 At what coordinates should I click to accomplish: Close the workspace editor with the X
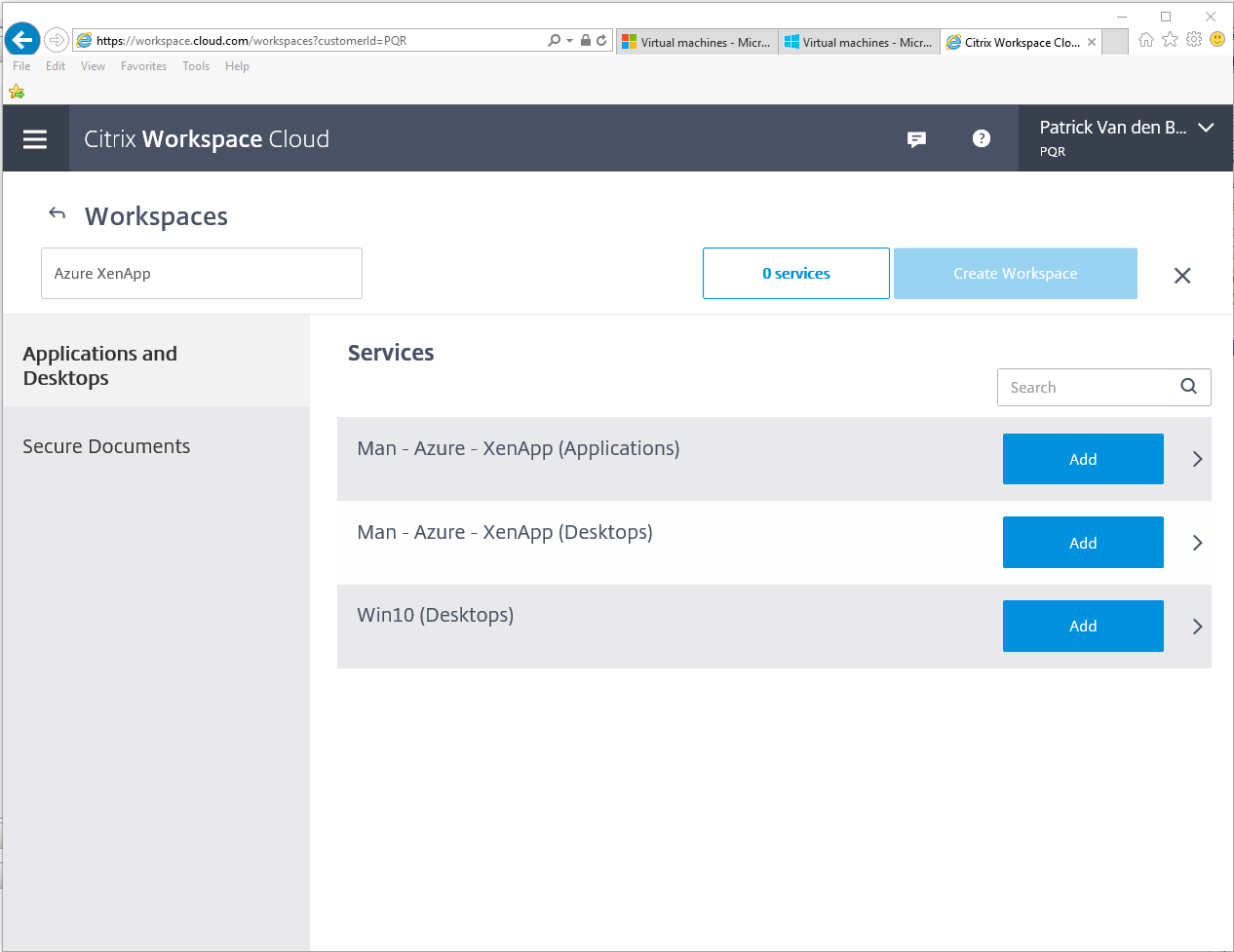click(x=1182, y=276)
